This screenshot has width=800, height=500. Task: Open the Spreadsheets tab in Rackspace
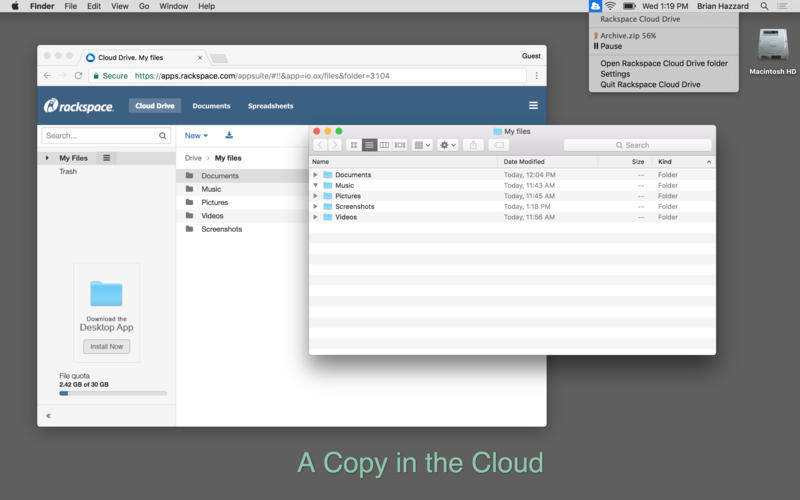point(270,106)
